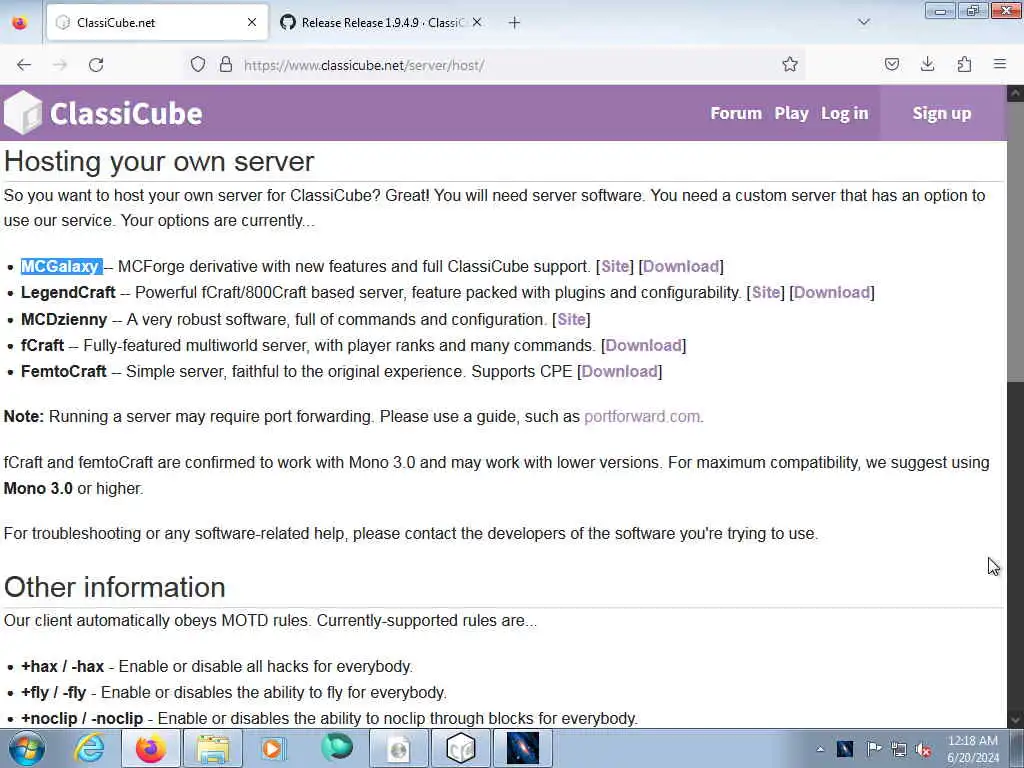Open the MCGalaxy Download link
Image resolution: width=1024 pixels, height=768 pixels.
tap(680, 266)
